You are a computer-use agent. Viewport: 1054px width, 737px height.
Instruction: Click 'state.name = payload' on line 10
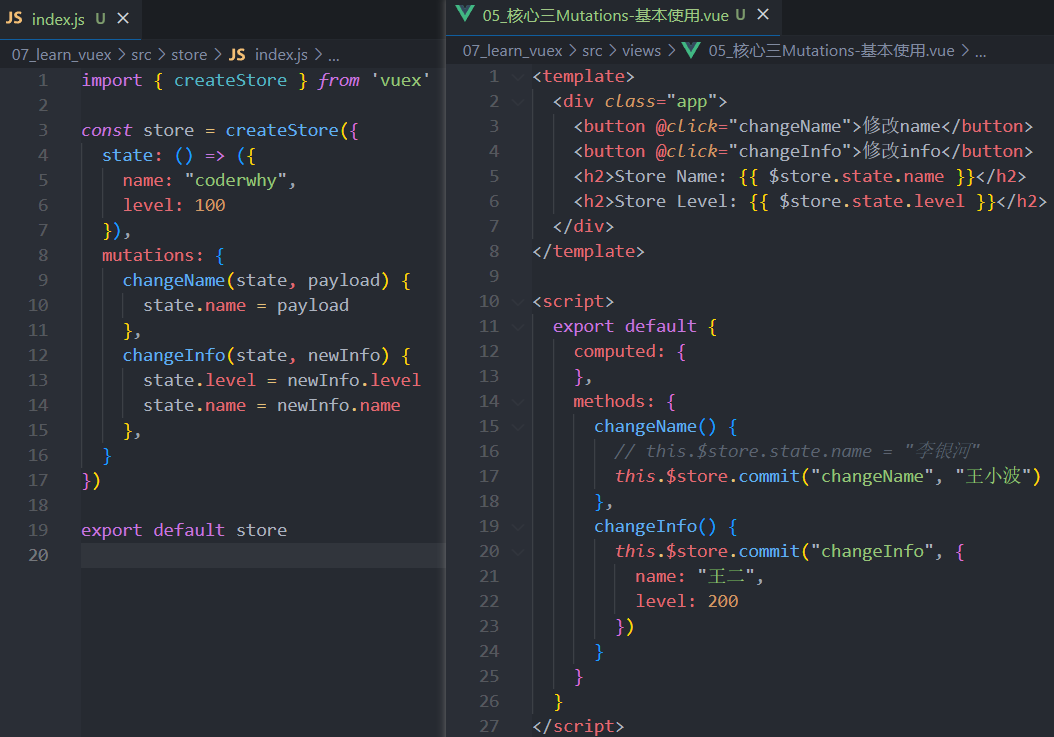click(246, 305)
